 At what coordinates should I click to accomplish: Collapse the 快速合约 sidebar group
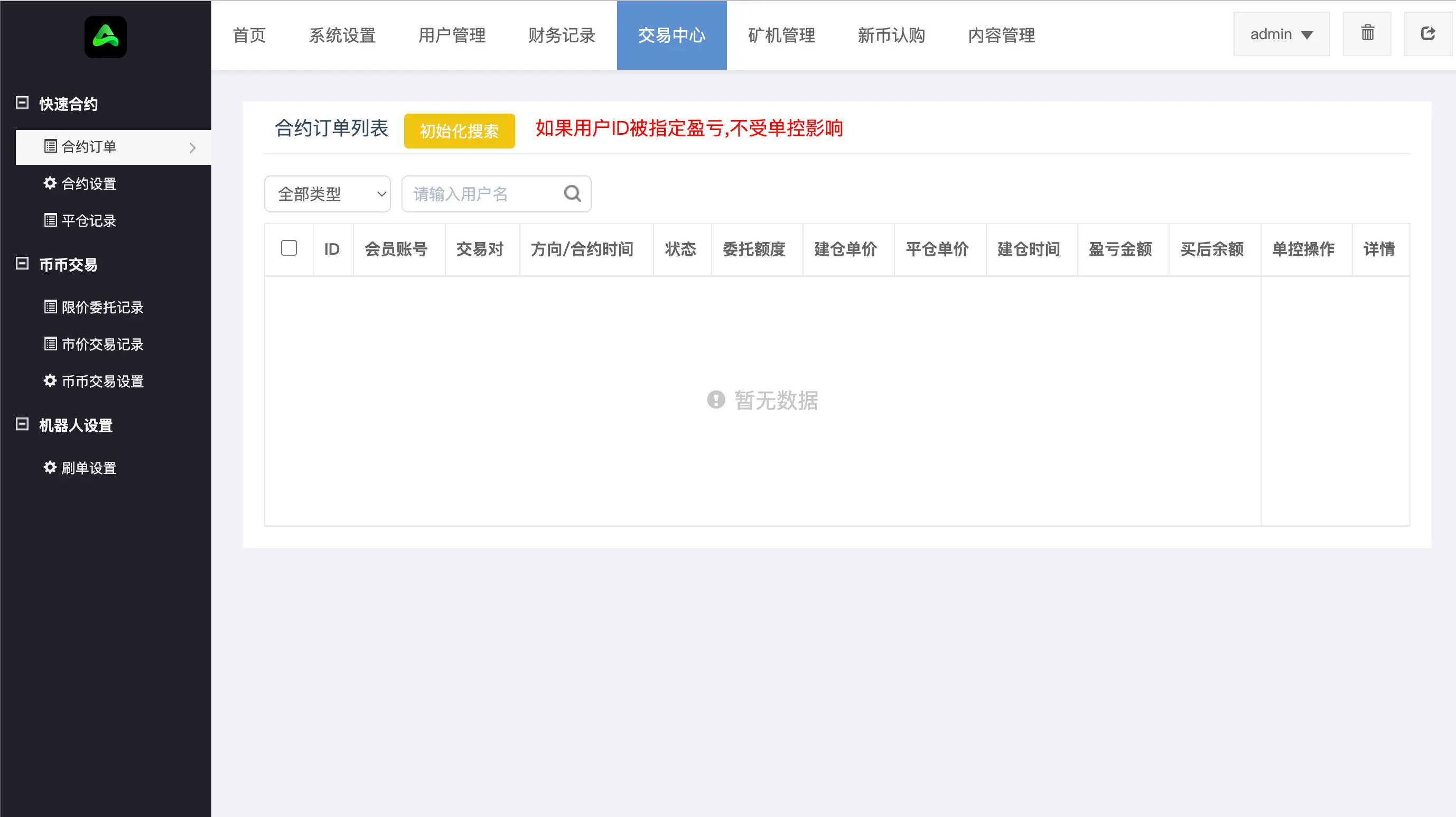click(22, 103)
